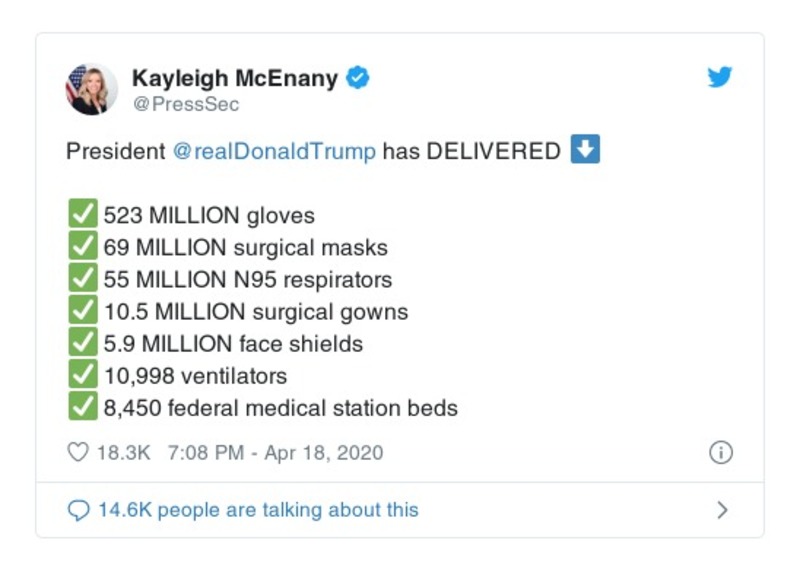The width and height of the screenshot is (800, 572).
Task: Click the "5.9 MILLION face shields" line
Action: click(x=233, y=344)
